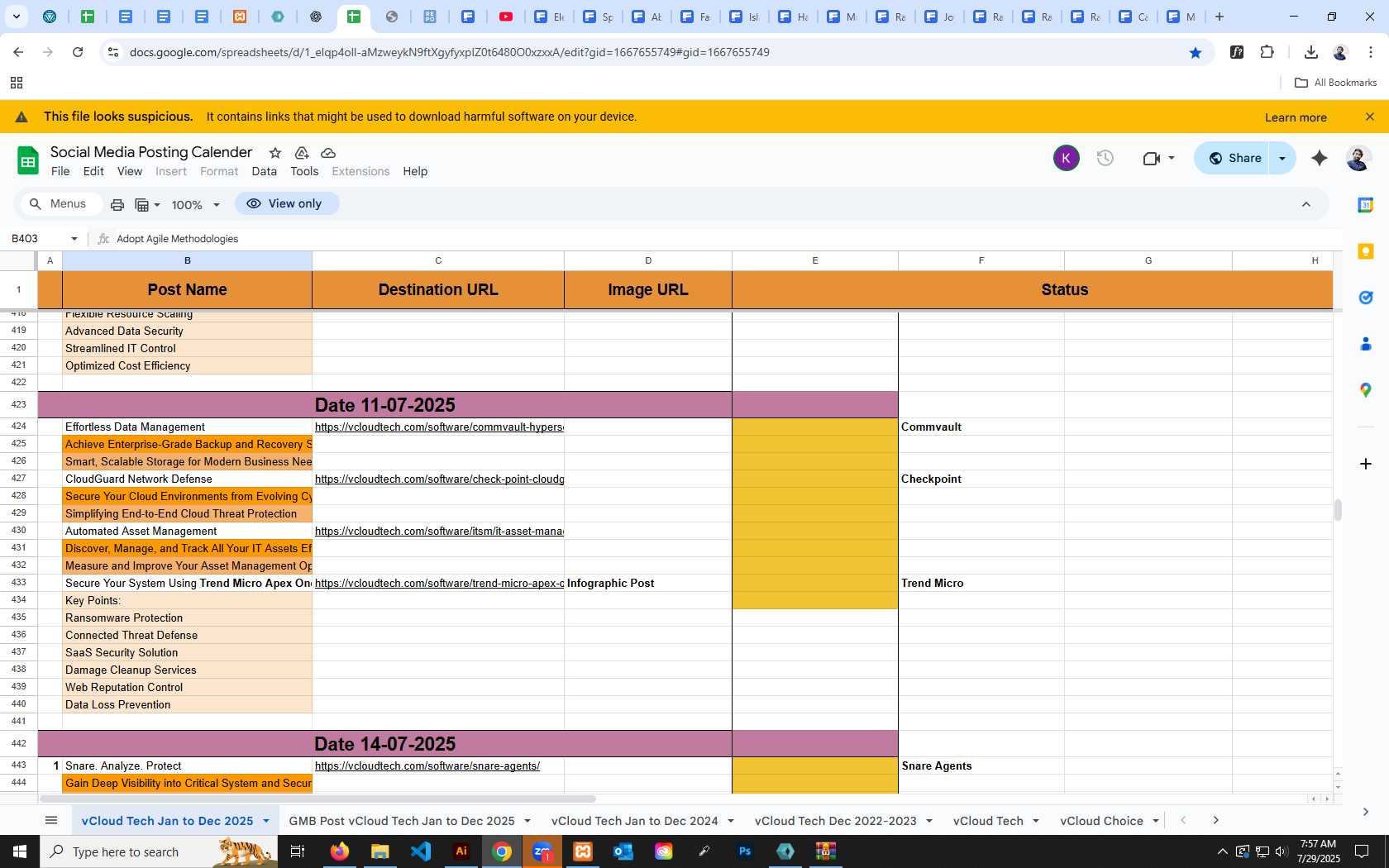
Task: Open the Data menu
Action: point(265,171)
